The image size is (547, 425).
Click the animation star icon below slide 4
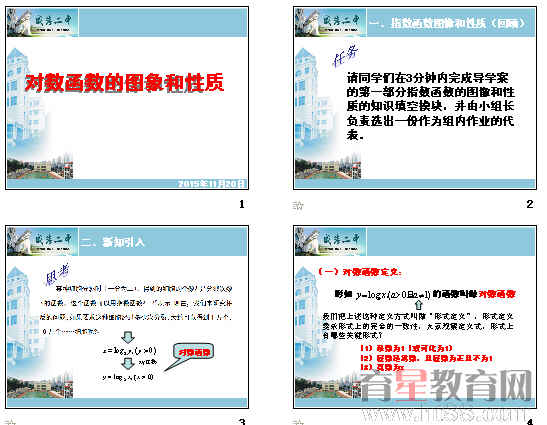(298, 422)
